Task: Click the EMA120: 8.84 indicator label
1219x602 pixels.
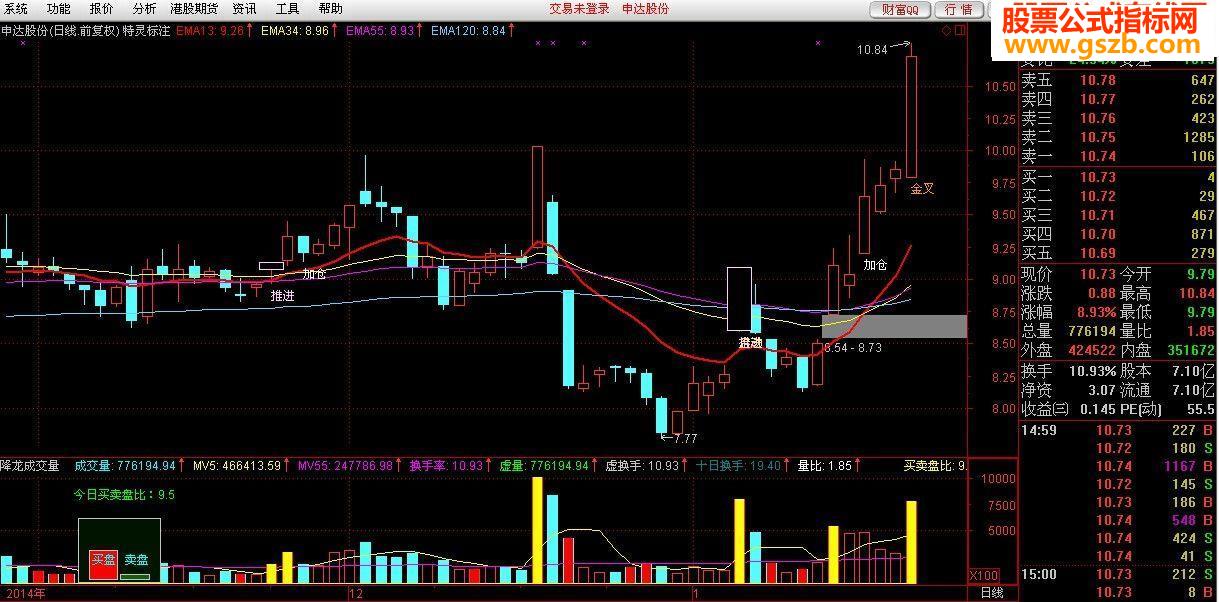Action: coord(468,31)
